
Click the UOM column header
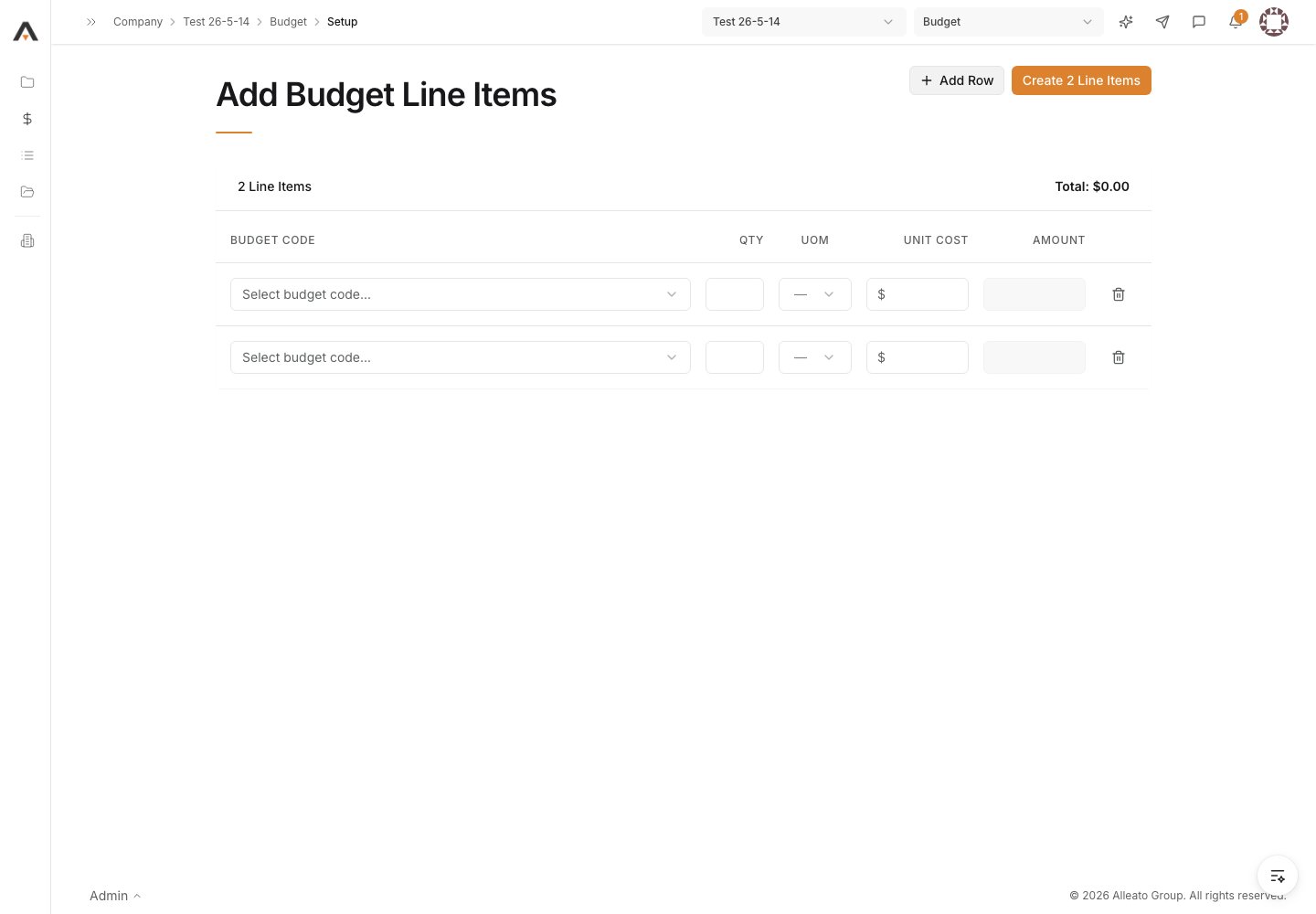[x=815, y=240]
